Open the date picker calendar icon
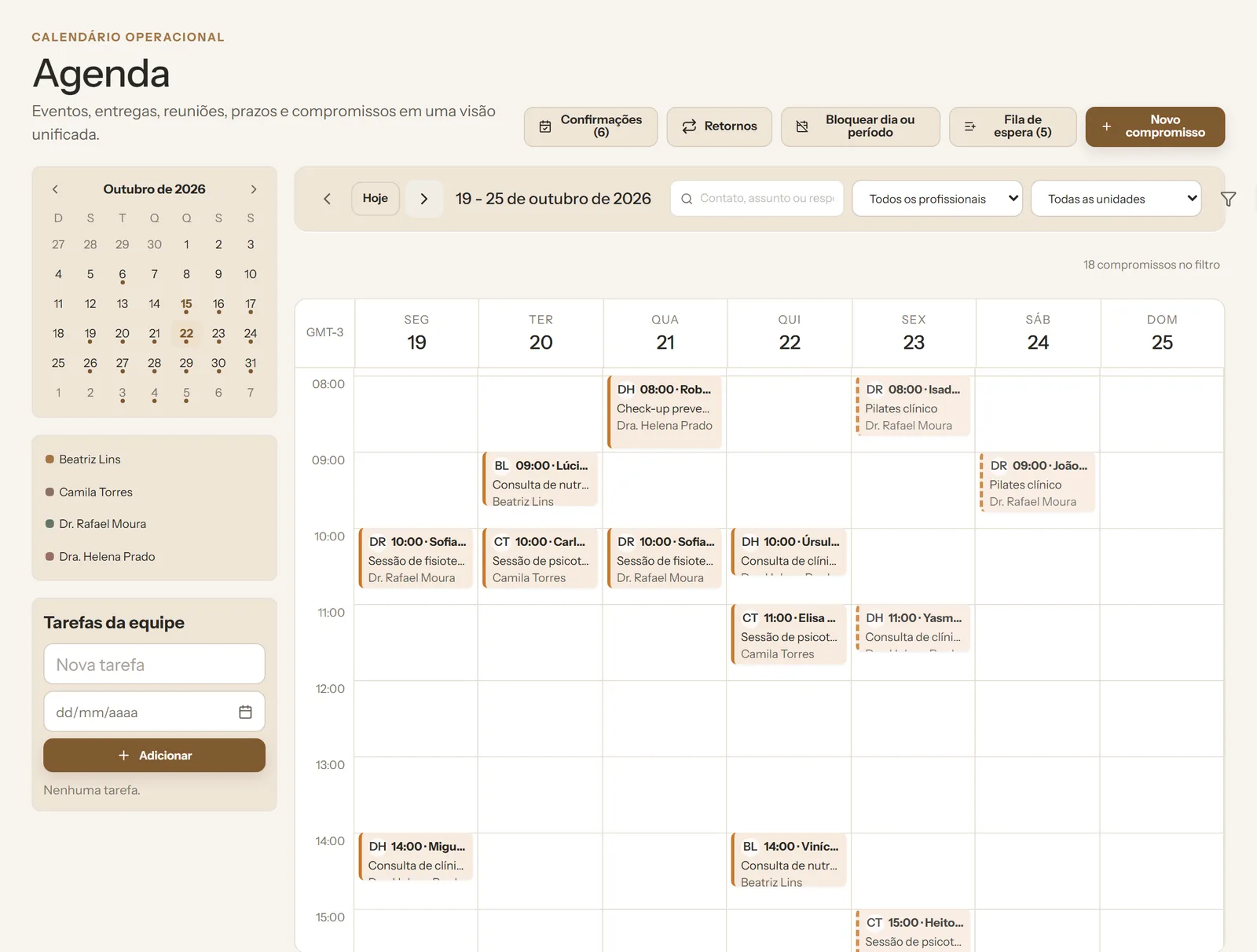 click(245, 712)
